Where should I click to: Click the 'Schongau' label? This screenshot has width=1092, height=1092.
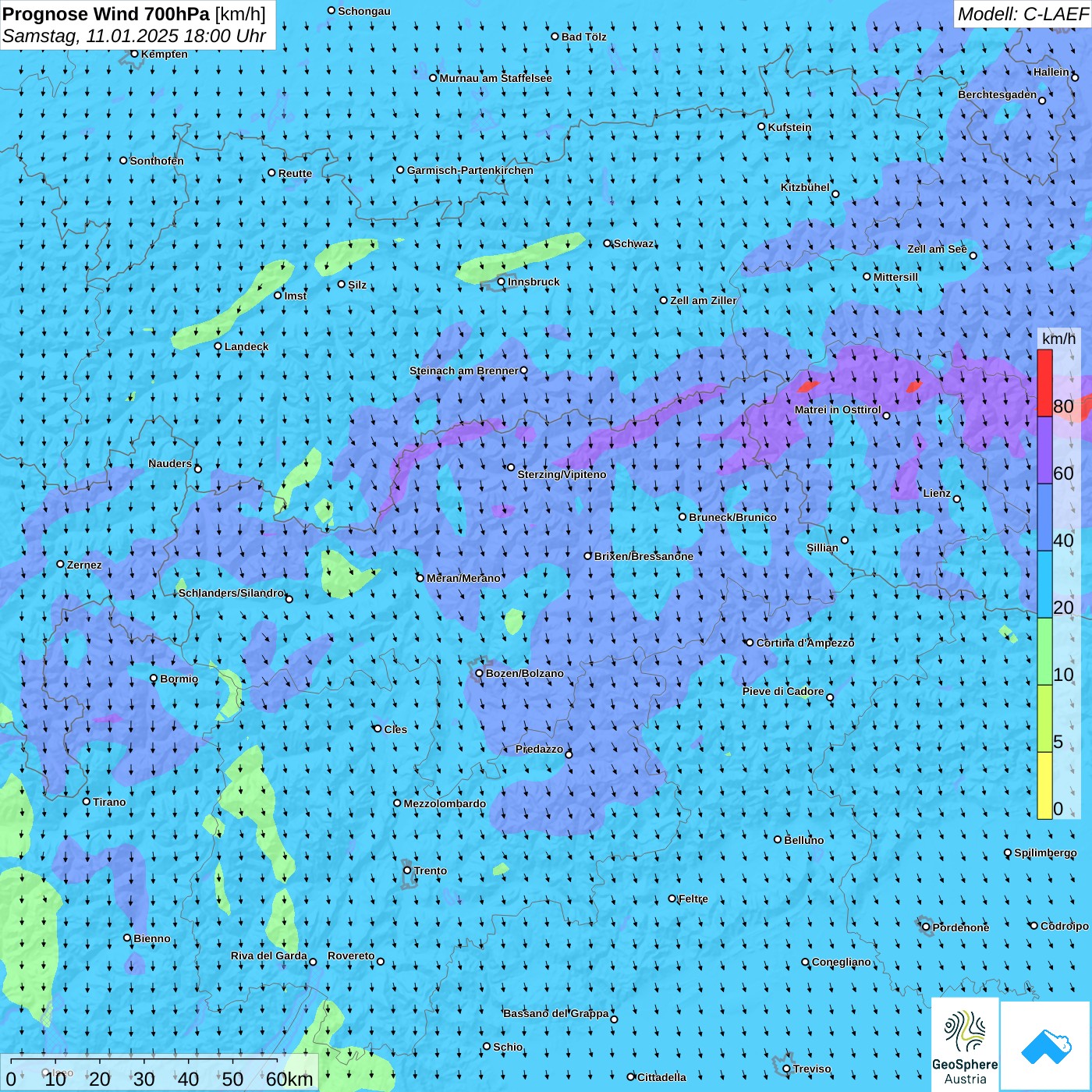pos(364,11)
